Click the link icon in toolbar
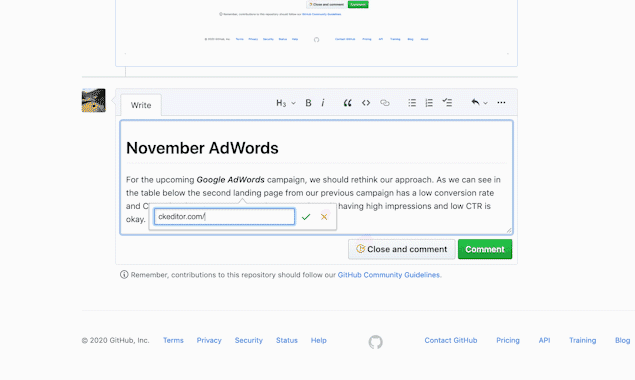 click(385, 103)
